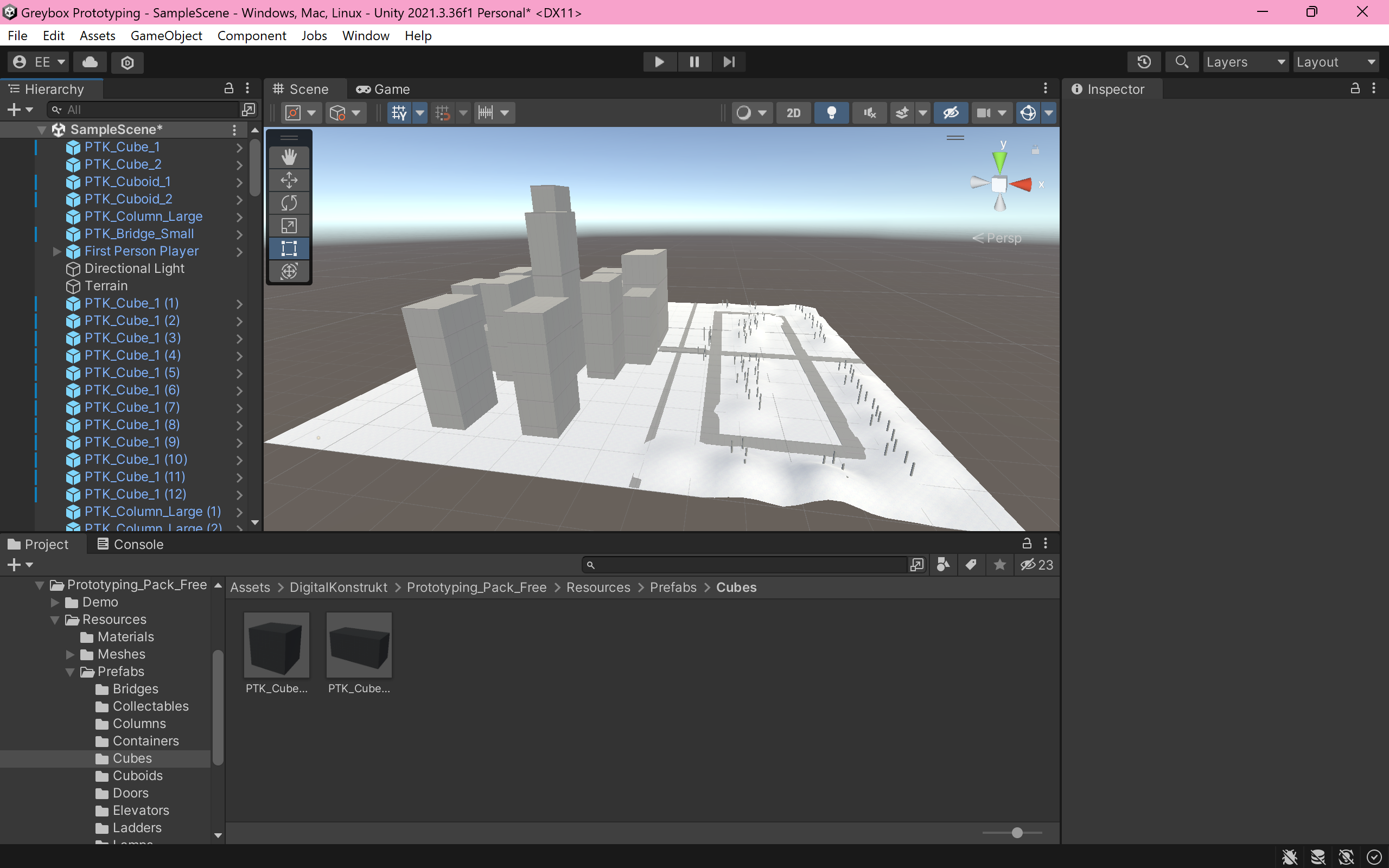Image resolution: width=1389 pixels, height=868 pixels.
Task: Click Search by Type icon in Project
Action: [x=942, y=565]
